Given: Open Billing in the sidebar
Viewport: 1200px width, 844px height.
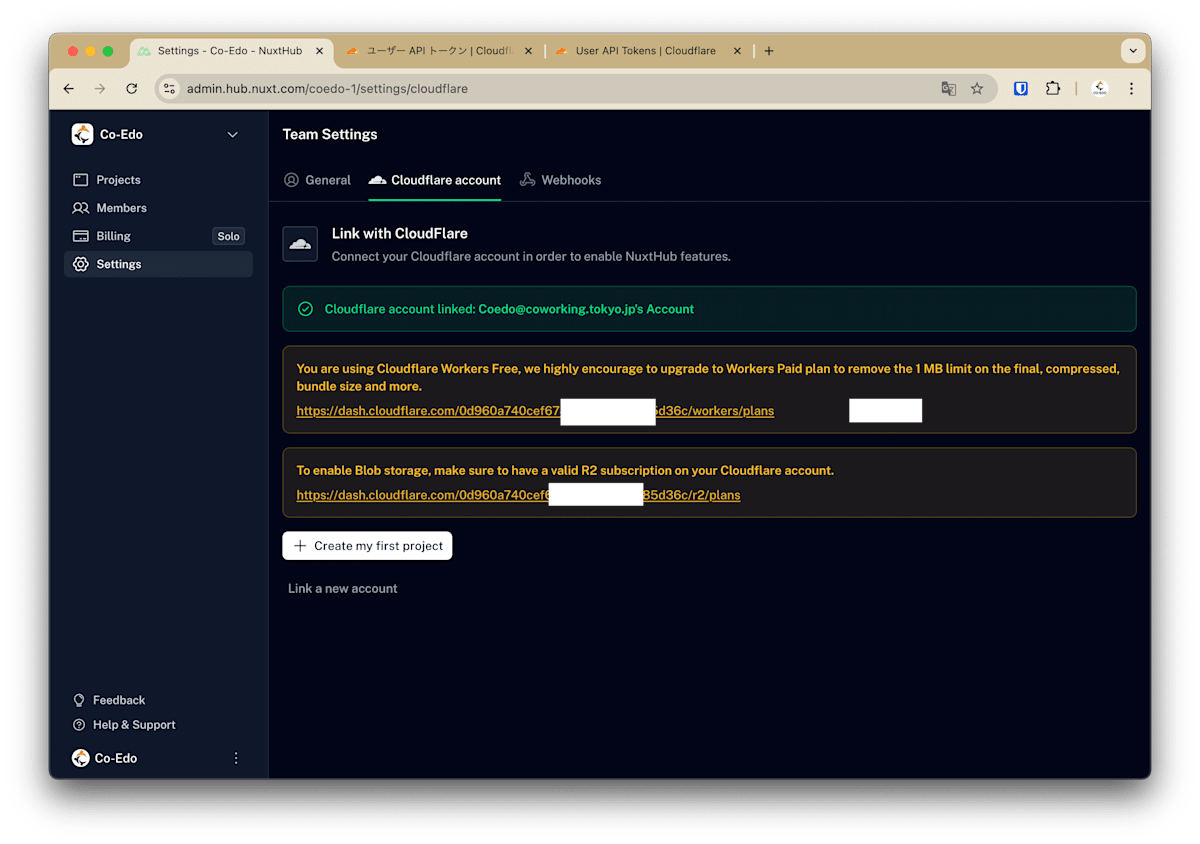Looking at the screenshot, I should tap(158, 236).
